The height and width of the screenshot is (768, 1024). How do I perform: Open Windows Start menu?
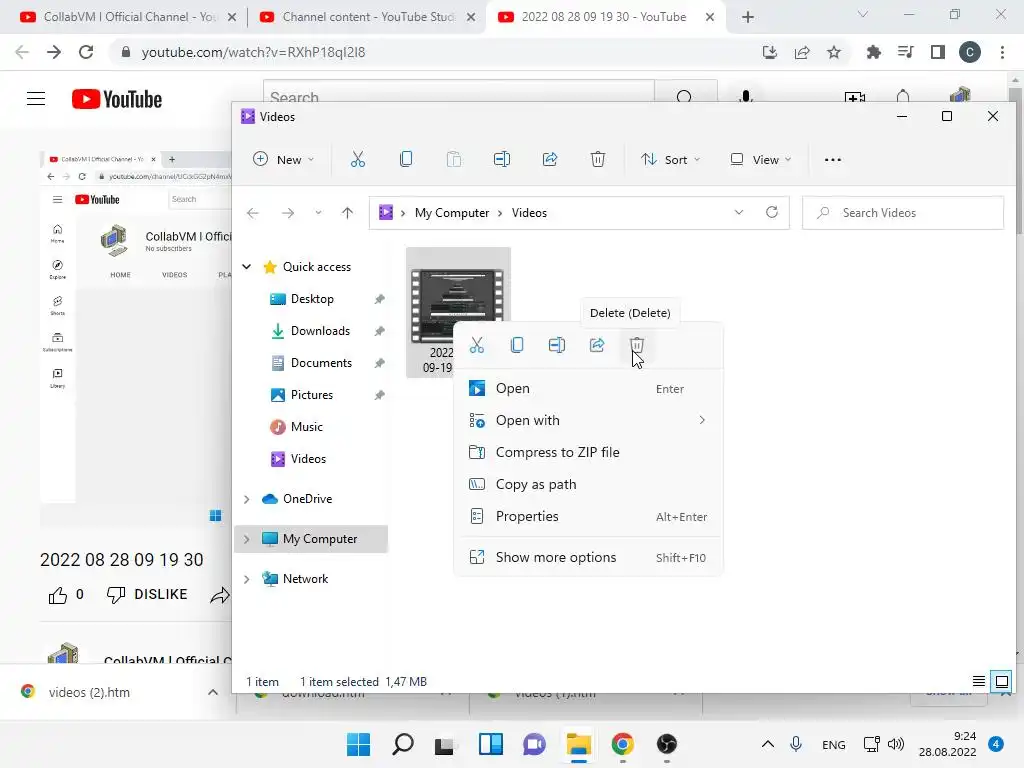tap(359, 744)
